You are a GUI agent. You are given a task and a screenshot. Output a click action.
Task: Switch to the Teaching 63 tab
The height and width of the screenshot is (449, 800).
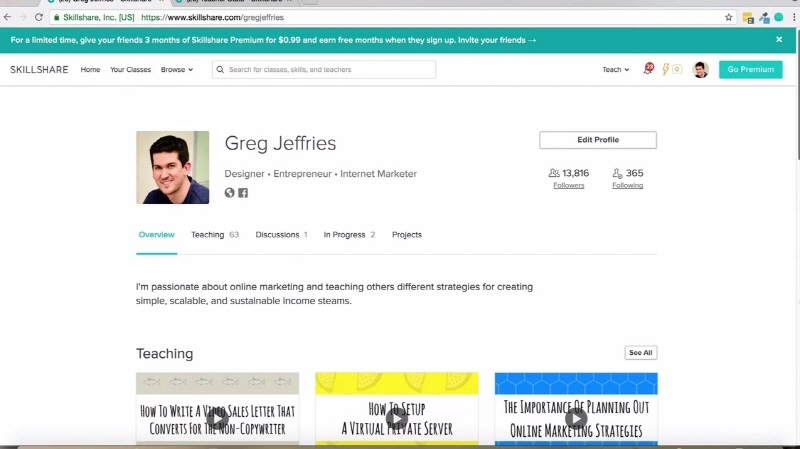click(215, 235)
